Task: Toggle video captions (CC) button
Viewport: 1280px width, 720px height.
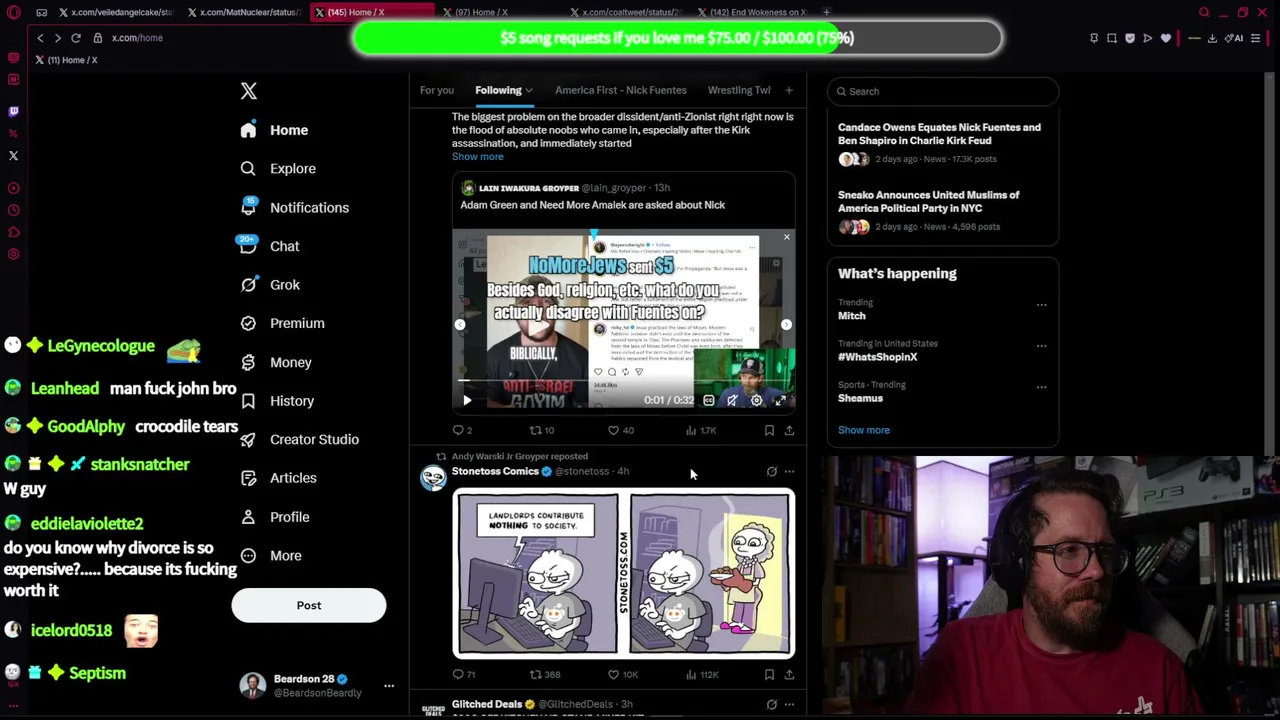Action: [709, 400]
